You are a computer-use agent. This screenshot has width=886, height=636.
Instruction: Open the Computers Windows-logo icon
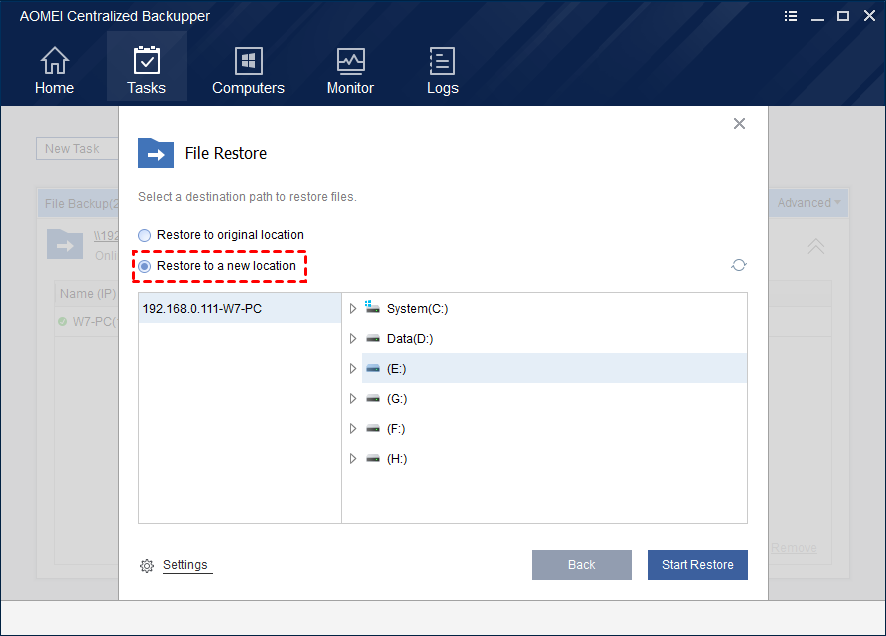click(248, 60)
